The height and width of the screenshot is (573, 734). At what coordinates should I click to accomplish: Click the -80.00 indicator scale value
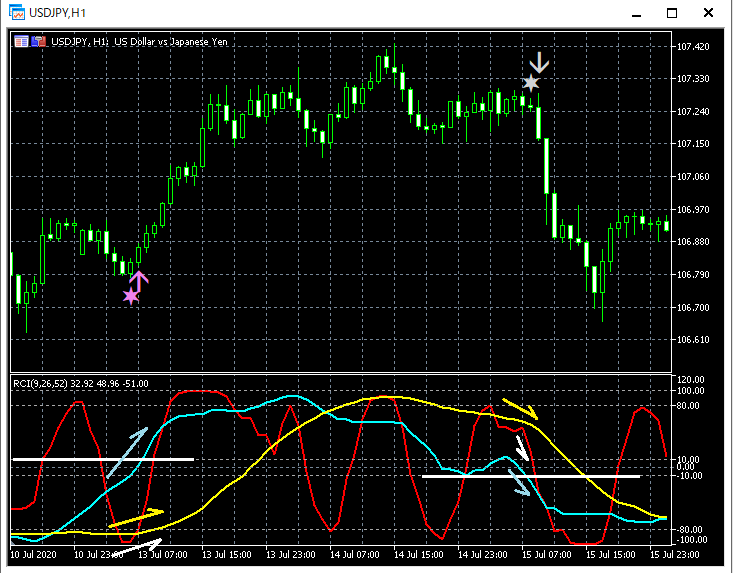(689, 529)
